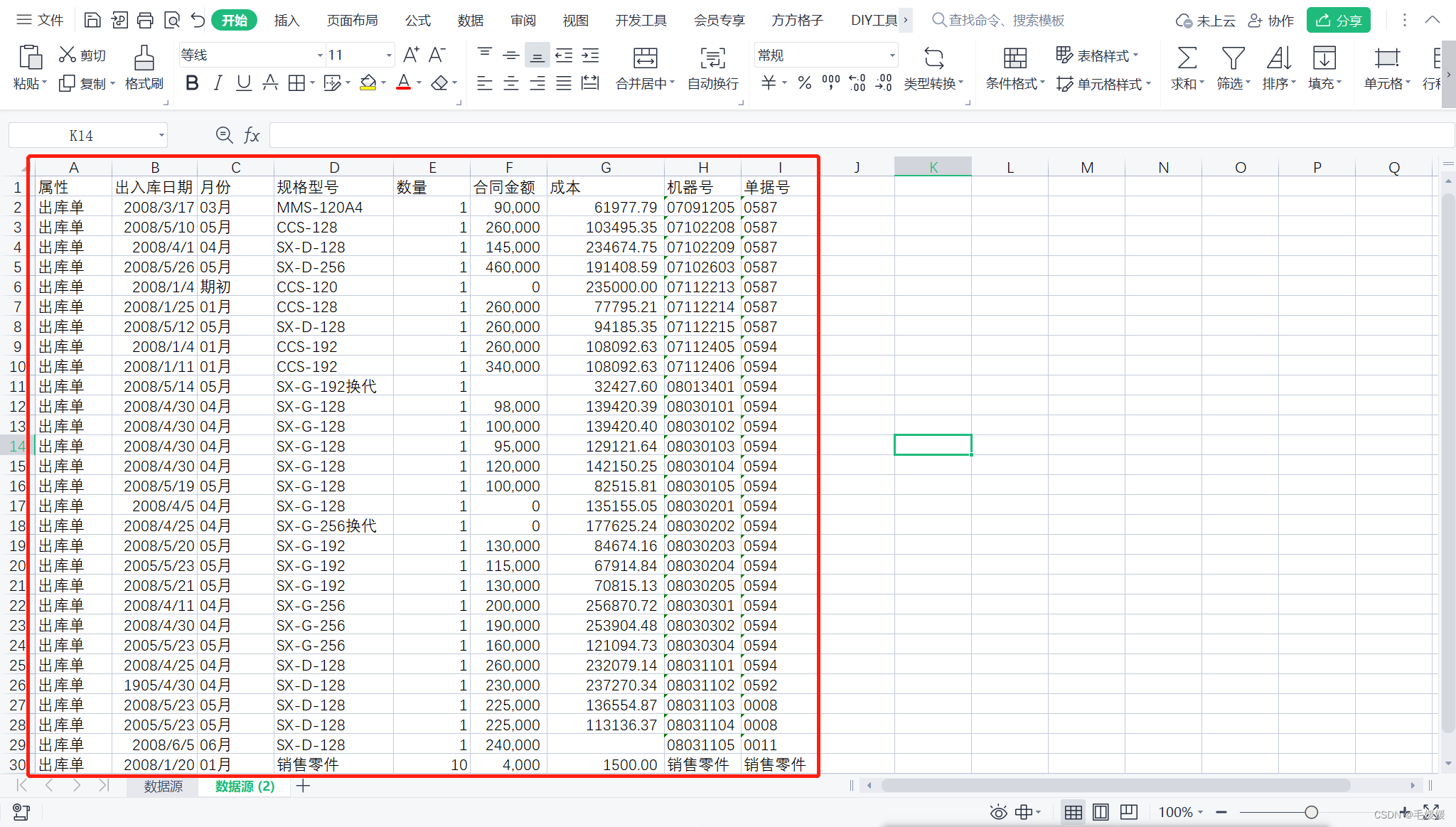
Task: Switch to the 公式 tab
Action: point(418,20)
